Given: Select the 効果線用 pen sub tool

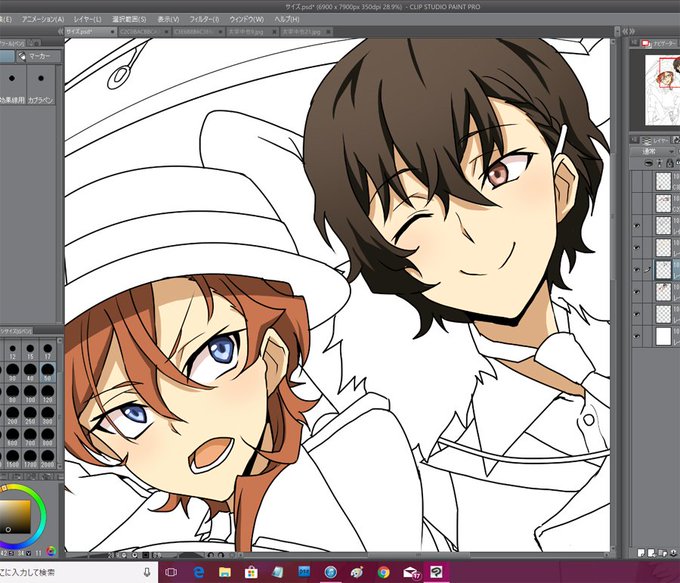Looking at the screenshot, I should (x=12, y=85).
